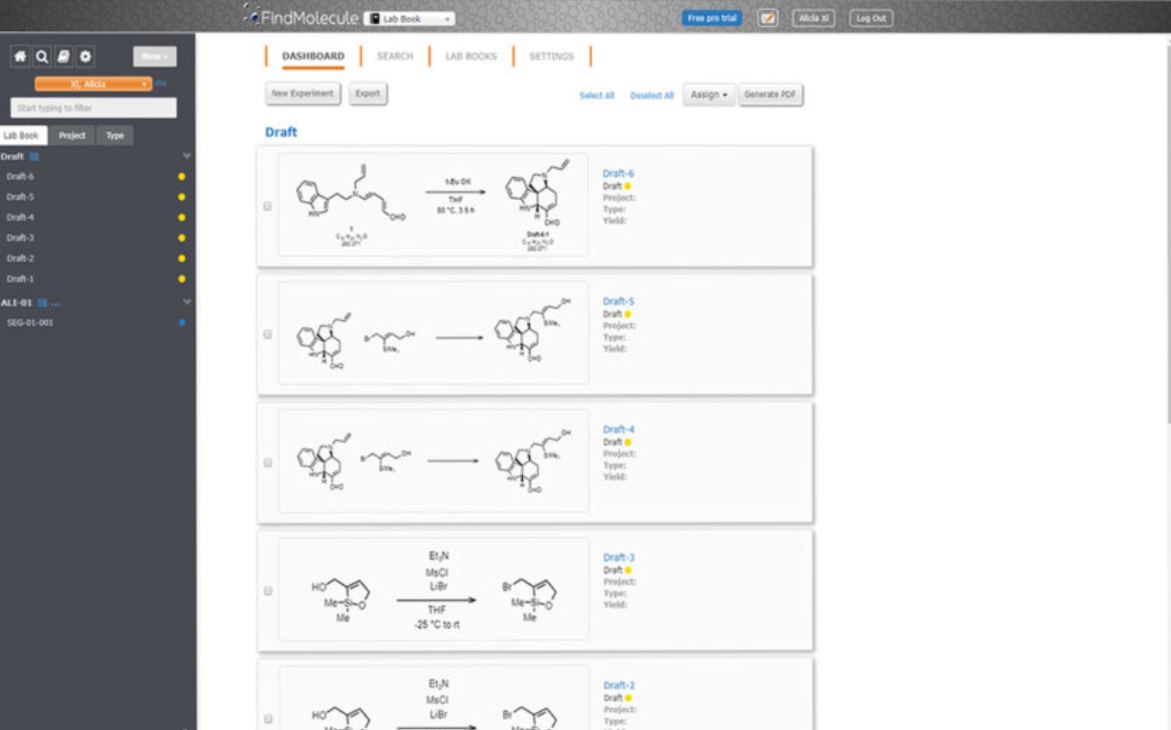Select the Project tab in sidebar
Viewport: 1171px width, 730px height.
click(72, 135)
